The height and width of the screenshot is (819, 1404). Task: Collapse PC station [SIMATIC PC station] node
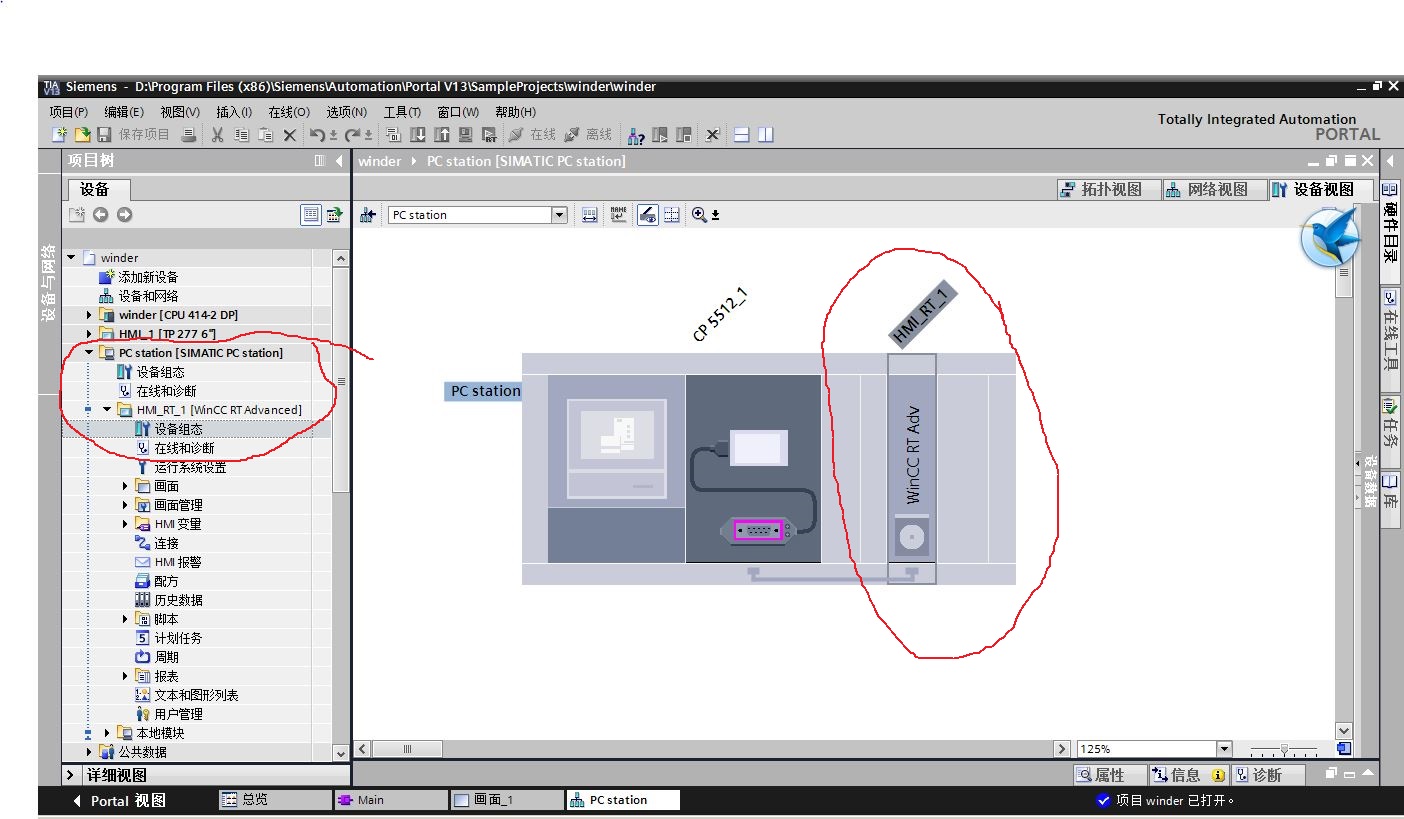[89, 353]
